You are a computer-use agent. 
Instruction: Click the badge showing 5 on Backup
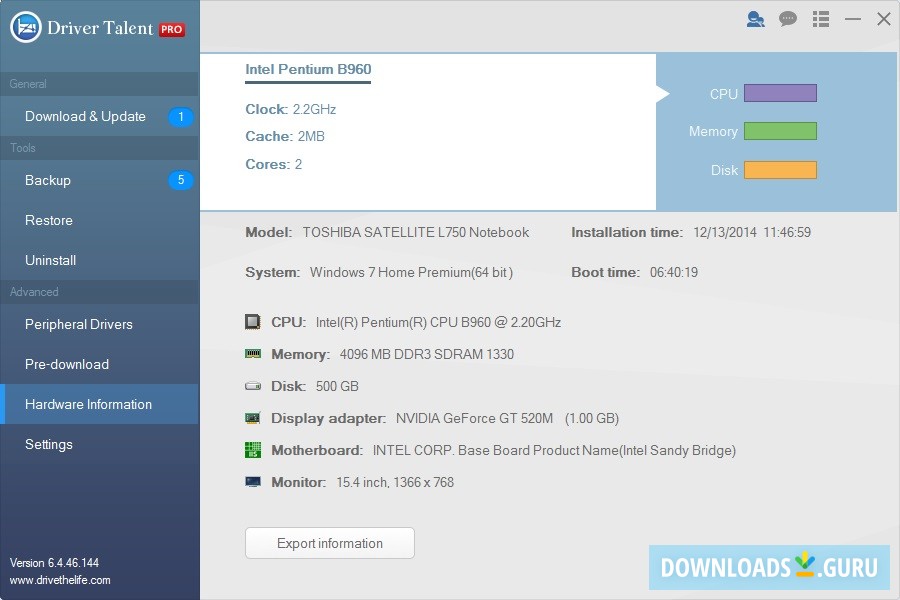coord(181,180)
